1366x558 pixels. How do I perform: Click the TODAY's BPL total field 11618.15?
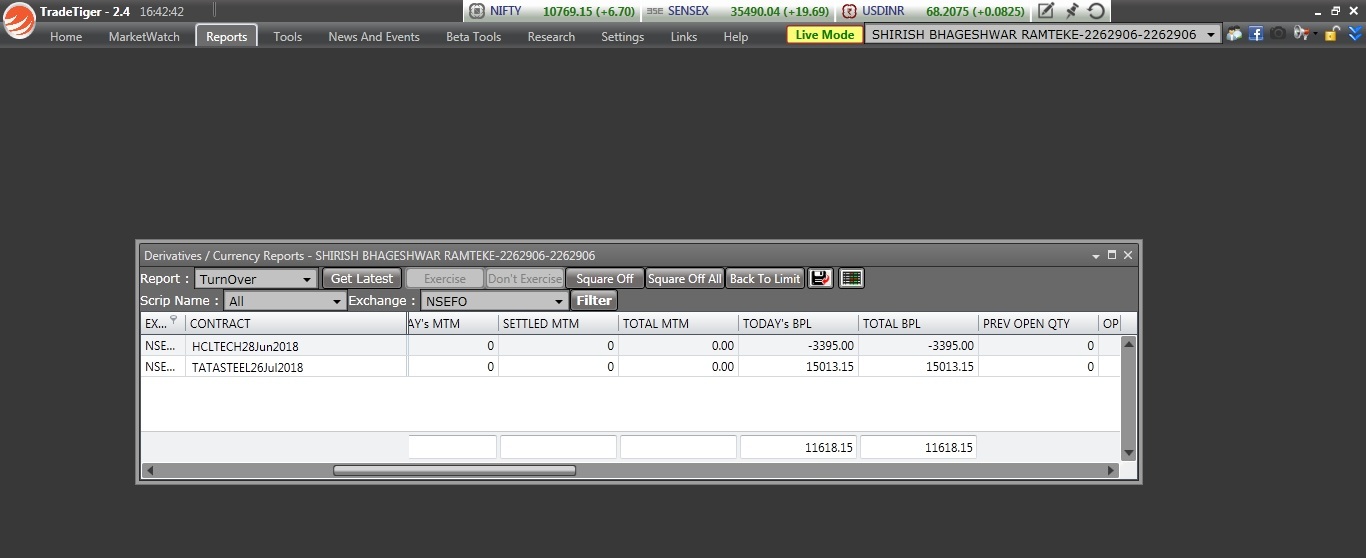[x=798, y=448]
